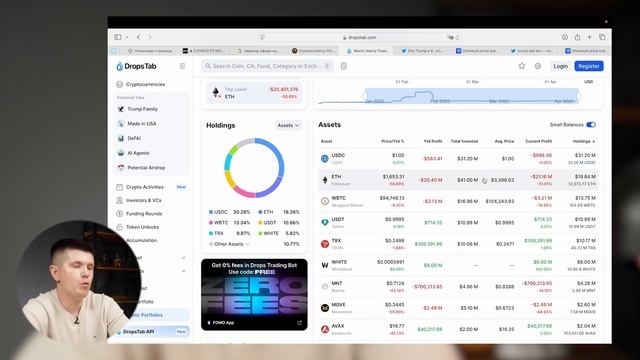
Task: Click the DropsTab logo
Action: (136, 66)
